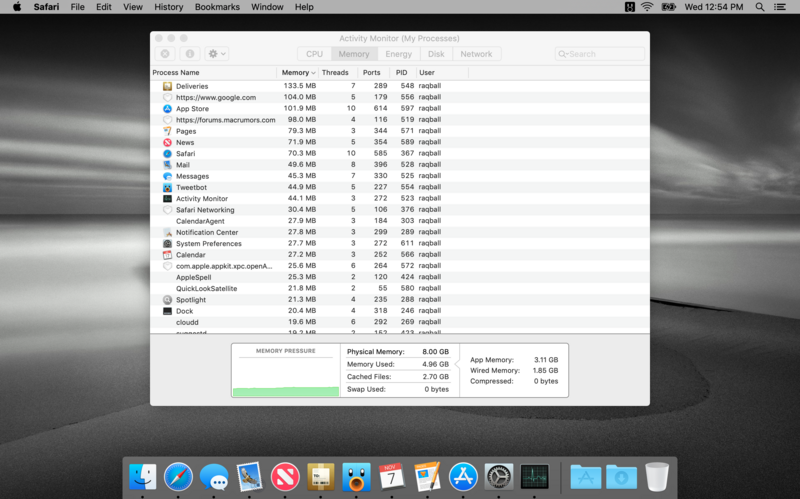Select the Spotlight process row
The width and height of the screenshot is (800, 499).
[x=400, y=299]
